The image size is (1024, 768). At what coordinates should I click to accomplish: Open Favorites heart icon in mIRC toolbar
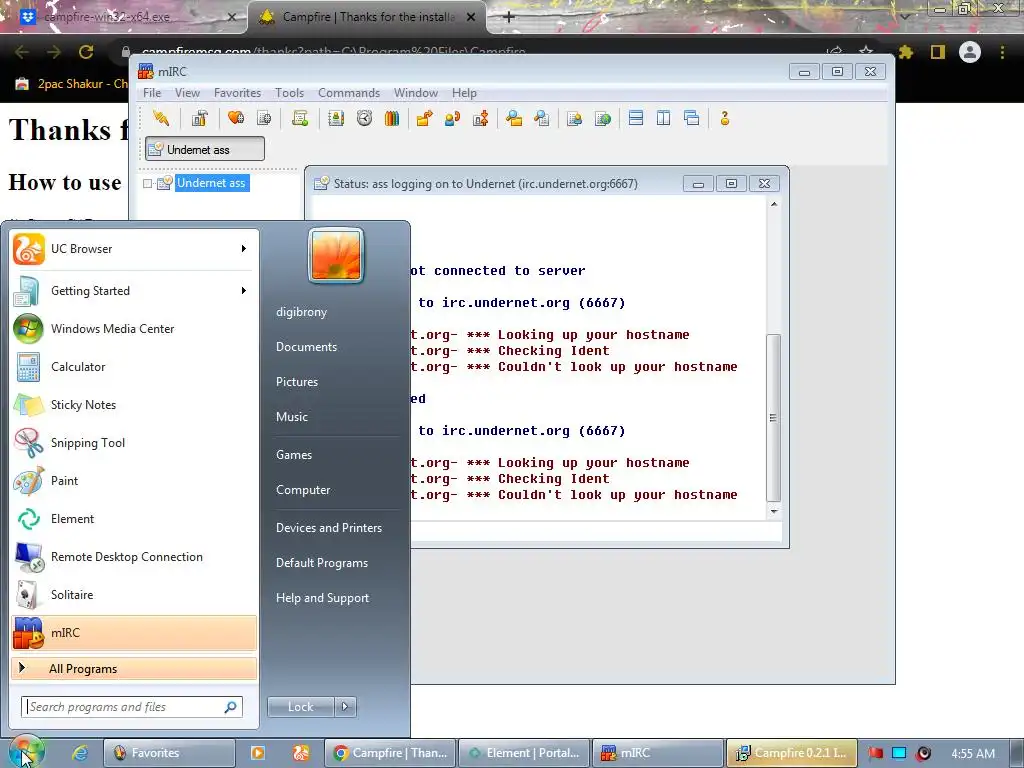pos(236,118)
